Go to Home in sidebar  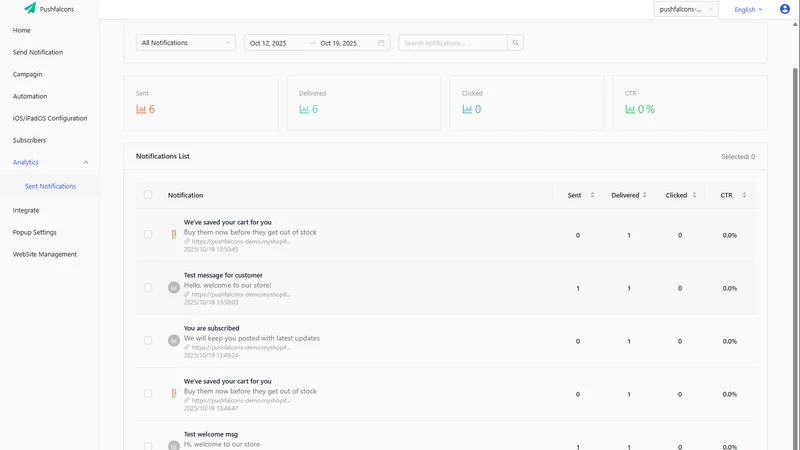[x=21, y=30]
